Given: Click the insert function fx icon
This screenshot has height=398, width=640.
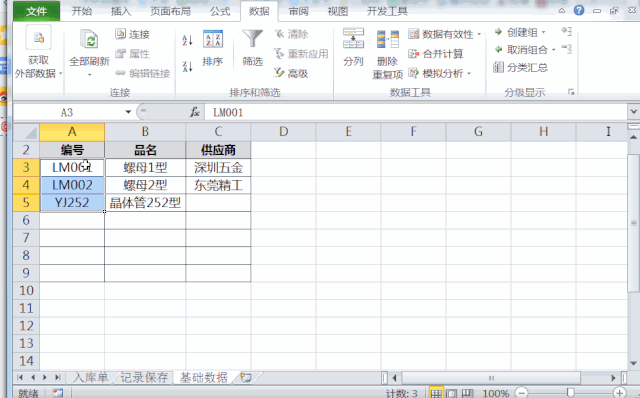Looking at the screenshot, I should point(195,112).
